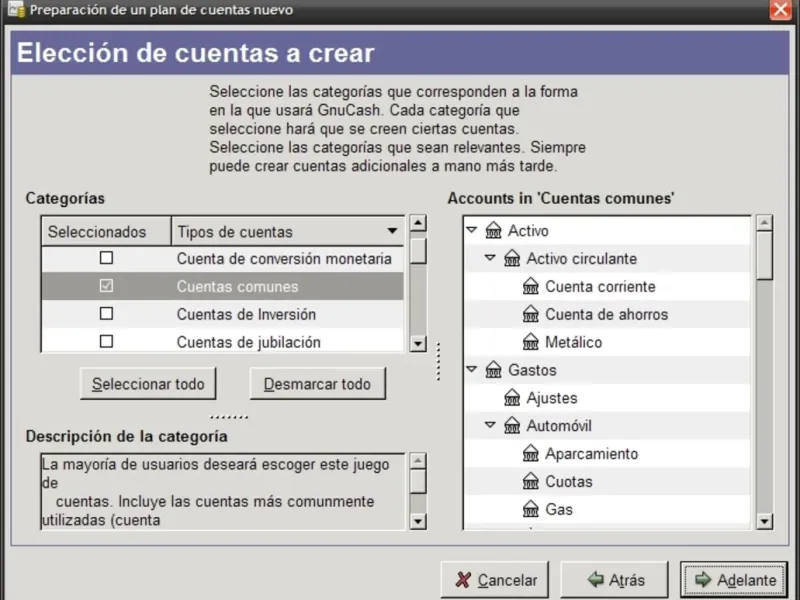Click the Seleccionar todo button
The image size is (800, 600).
[x=148, y=384]
